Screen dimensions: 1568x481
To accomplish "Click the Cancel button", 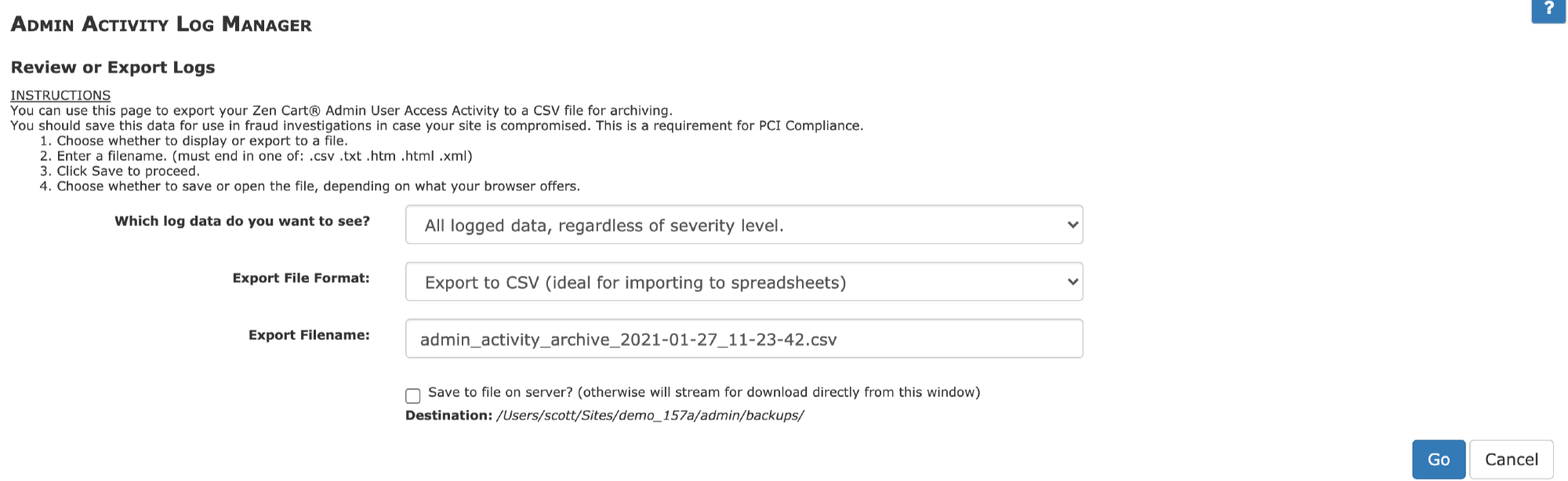I will (x=1512, y=460).
